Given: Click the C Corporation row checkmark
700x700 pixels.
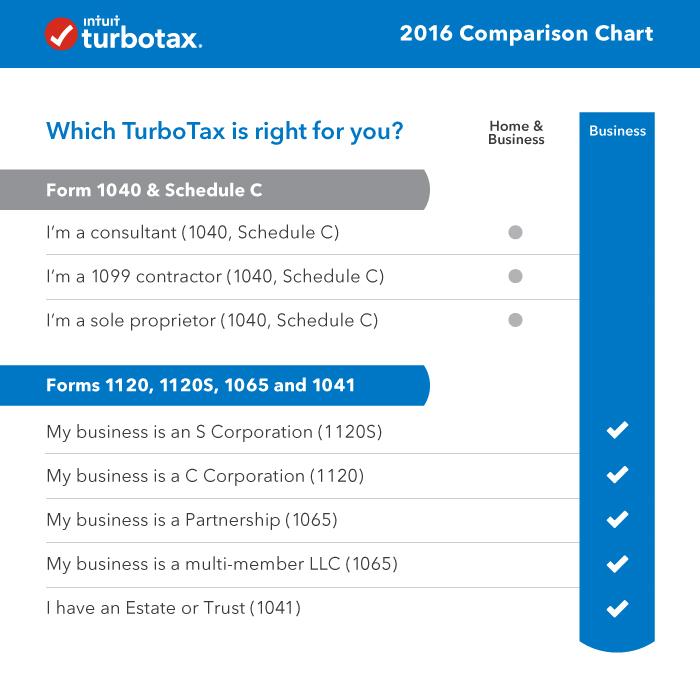Looking at the screenshot, I should 617,475.
